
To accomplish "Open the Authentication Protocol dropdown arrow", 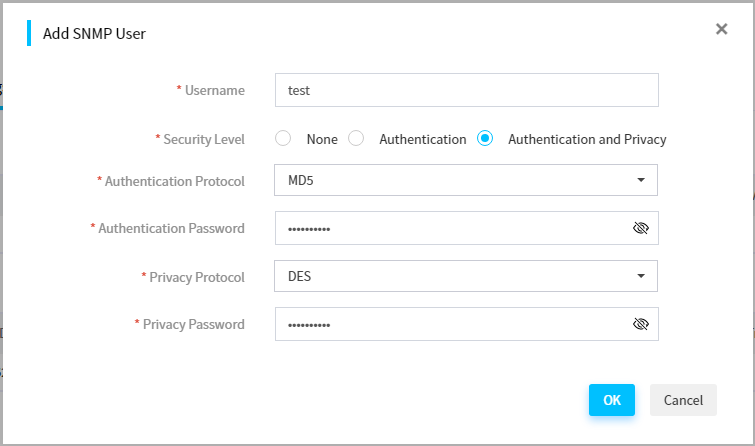I will [640, 180].
